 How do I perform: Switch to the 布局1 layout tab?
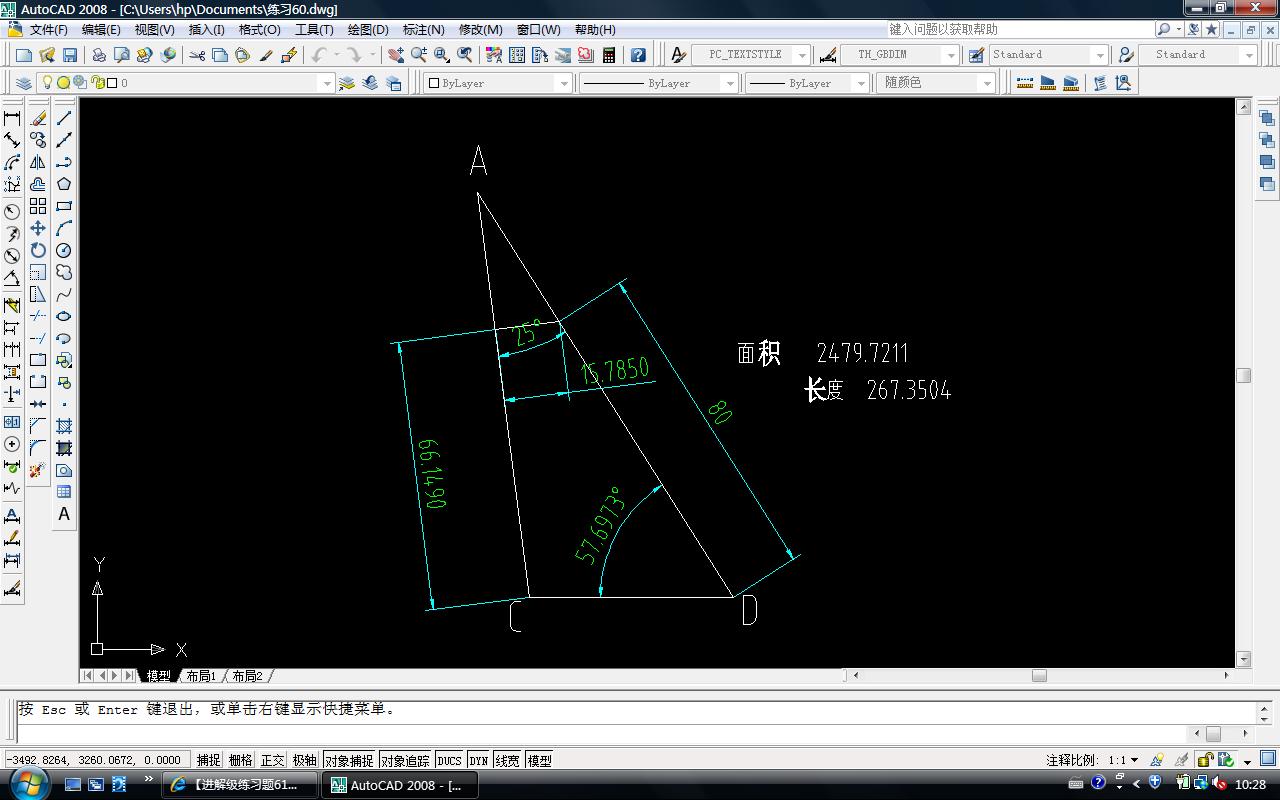[x=201, y=676]
